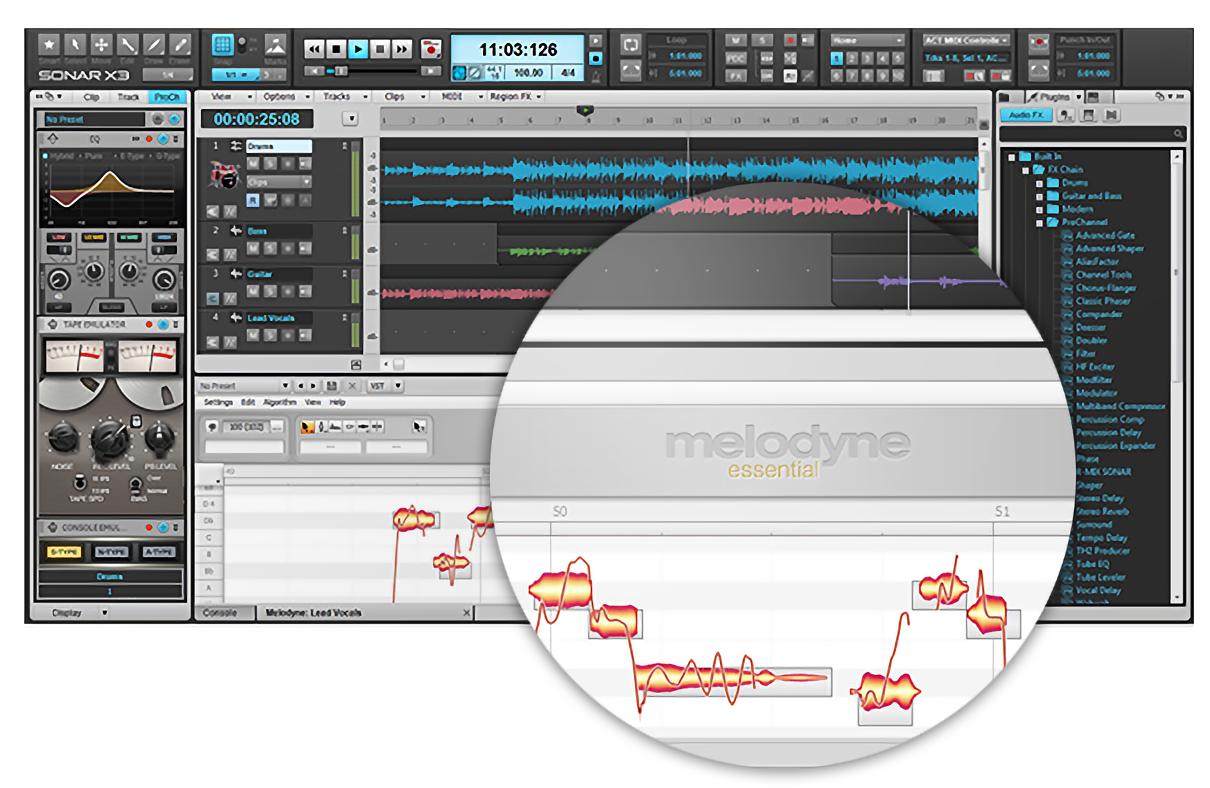Open the Region FX dropdown menu
Viewport: 1210px width, 788px height.
coord(516,97)
